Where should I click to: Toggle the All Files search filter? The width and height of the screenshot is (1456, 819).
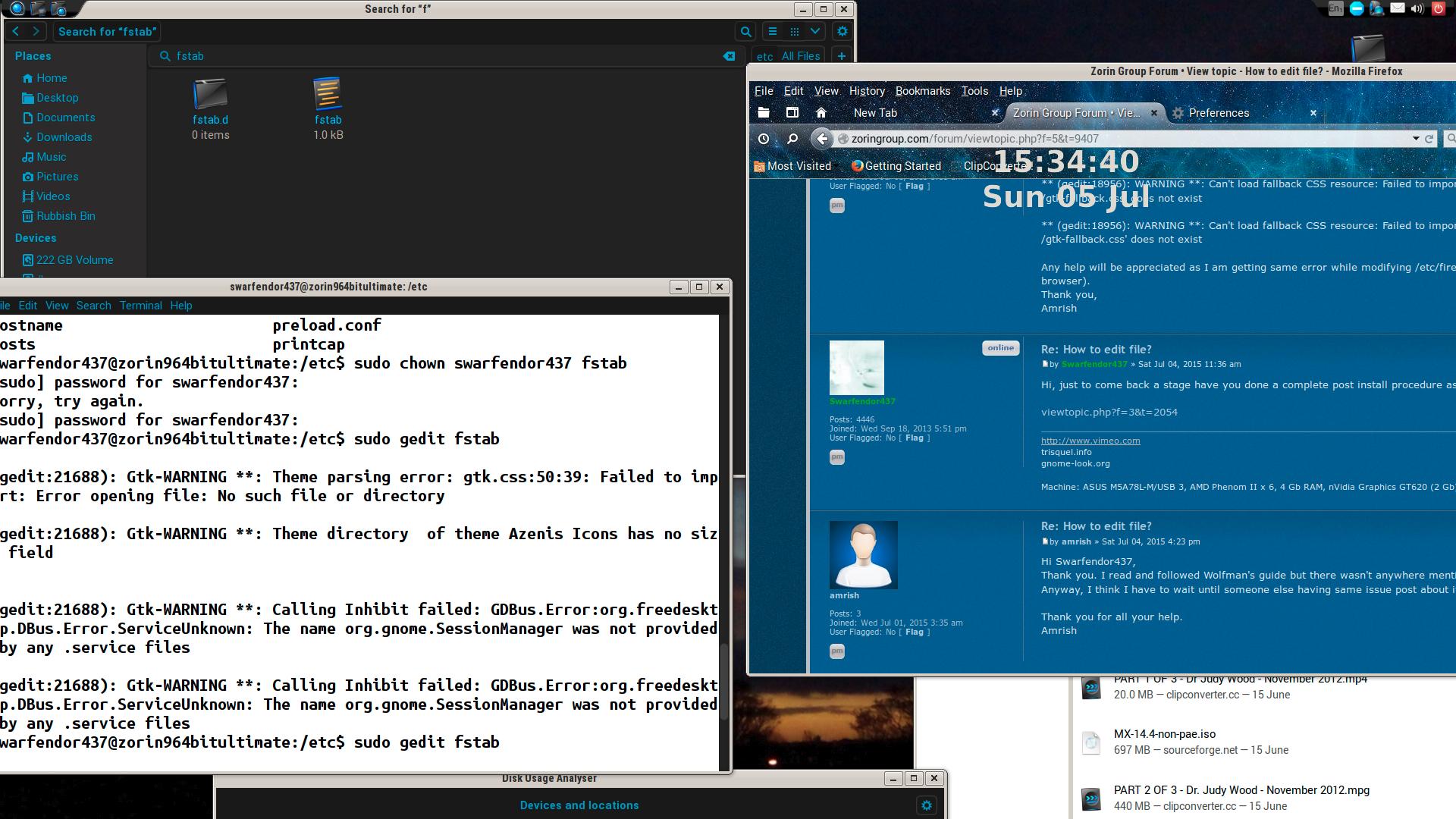(800, 56)
